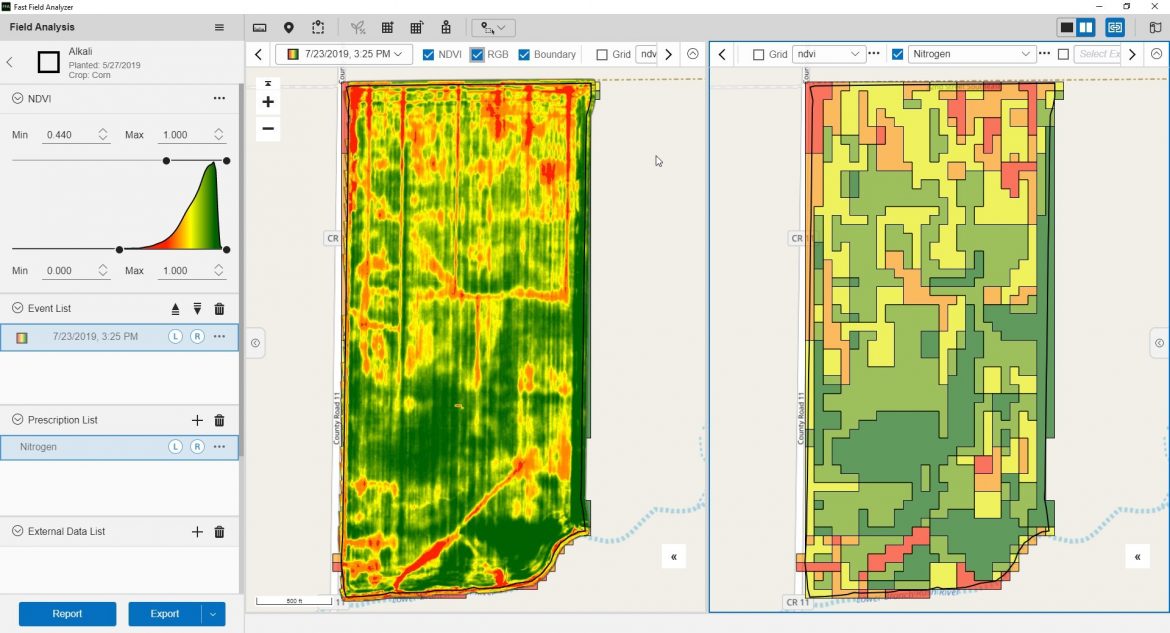Switch to split dual-map view
The image size is (1170, 633).
coord(1086,28)
